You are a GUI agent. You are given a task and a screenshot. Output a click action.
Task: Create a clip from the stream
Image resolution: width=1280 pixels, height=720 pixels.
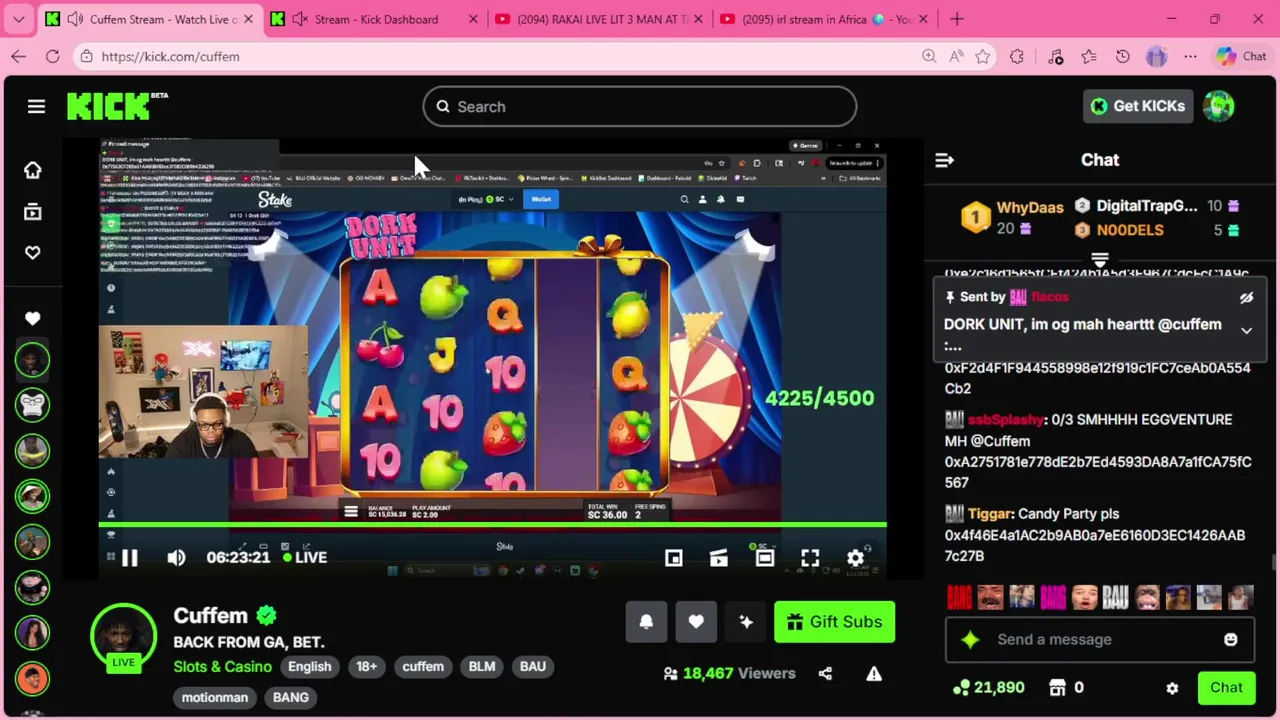coord(719,558)
